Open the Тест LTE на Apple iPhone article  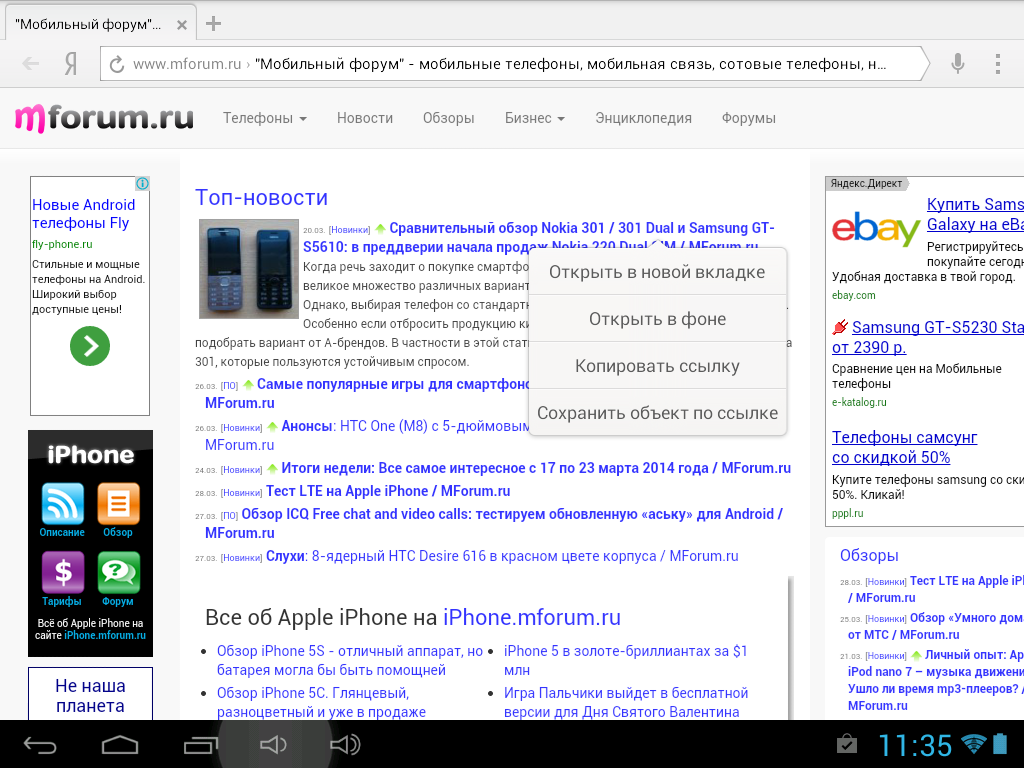point(388,491)
